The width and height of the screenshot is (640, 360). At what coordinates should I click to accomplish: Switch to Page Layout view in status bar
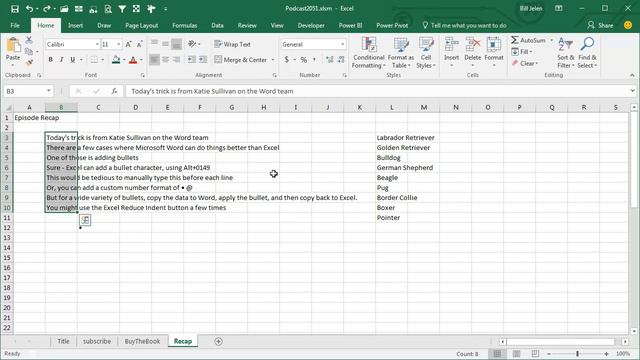coord(516,353)
